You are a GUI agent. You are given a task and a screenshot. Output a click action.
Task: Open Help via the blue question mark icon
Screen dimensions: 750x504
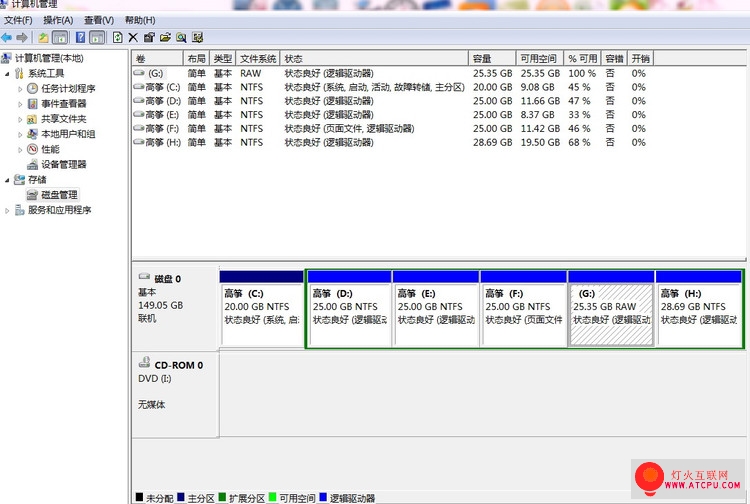(x=80, y=37)
